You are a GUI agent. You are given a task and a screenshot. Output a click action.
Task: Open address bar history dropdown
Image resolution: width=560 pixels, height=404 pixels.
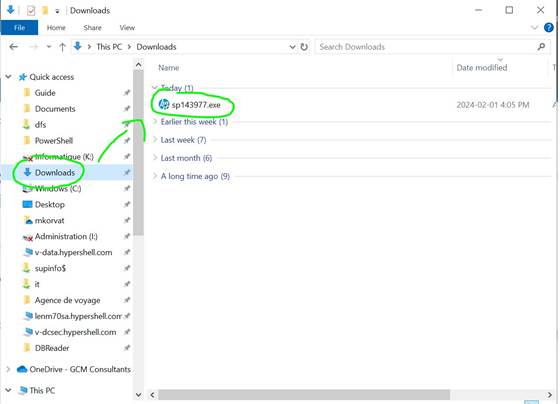point(292,47)
